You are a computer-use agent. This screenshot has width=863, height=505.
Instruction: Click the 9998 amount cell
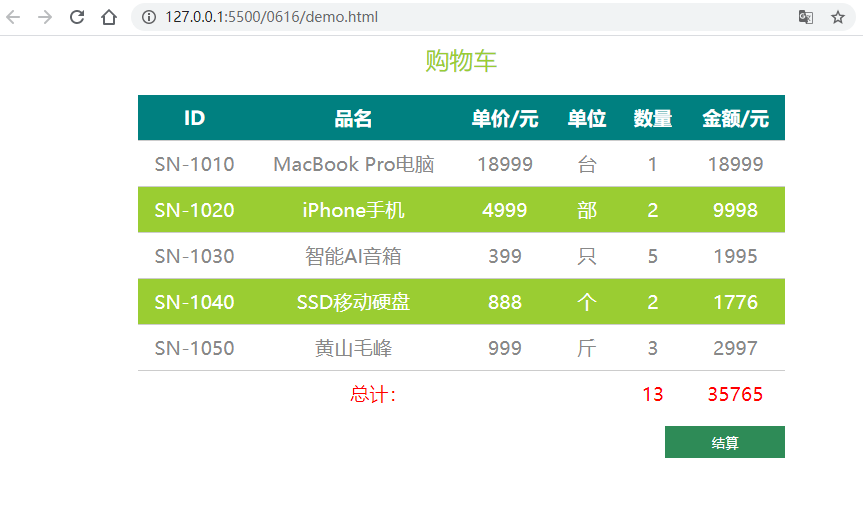735,210
